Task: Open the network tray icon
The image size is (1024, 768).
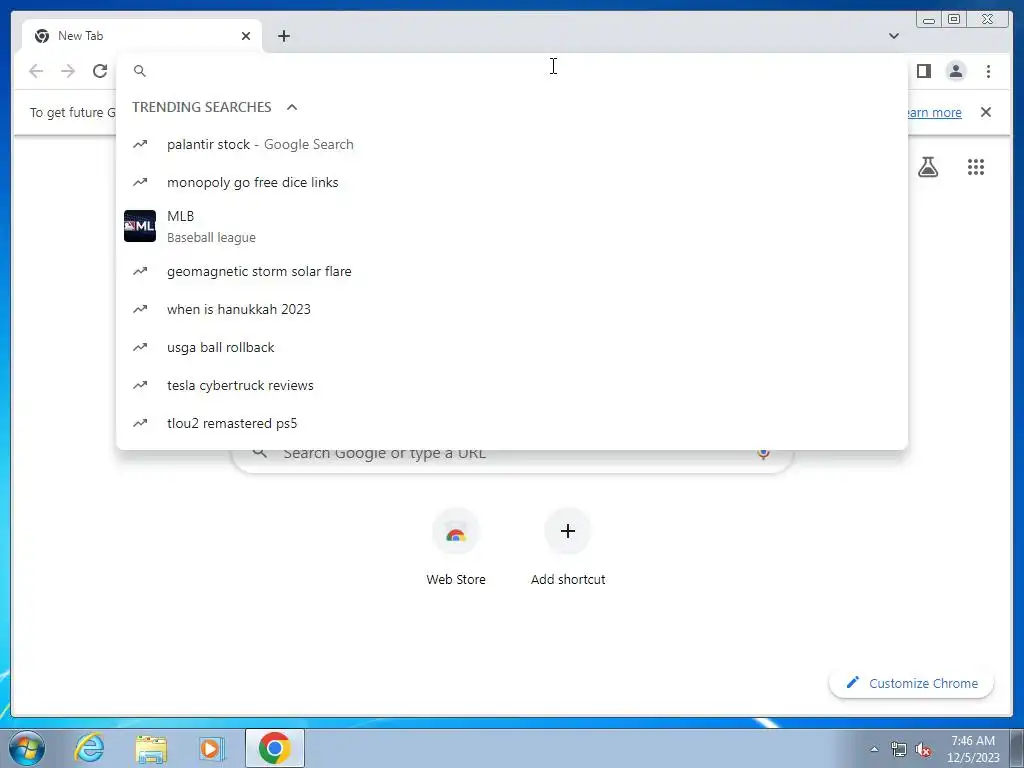Action: click(x=899, y=750)
